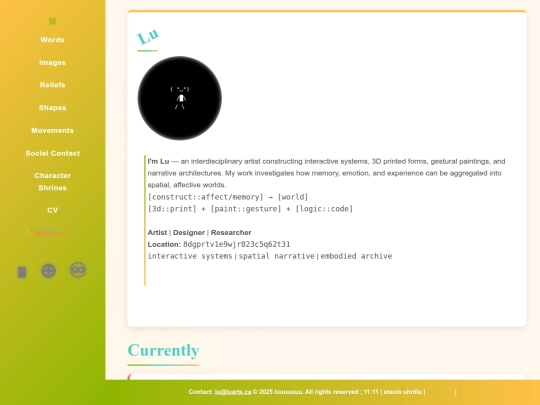Screen dimensions: 540x405
Task: Click the line '[construct::affect/memory] → [world]'
Action: [x=228, y=197]
